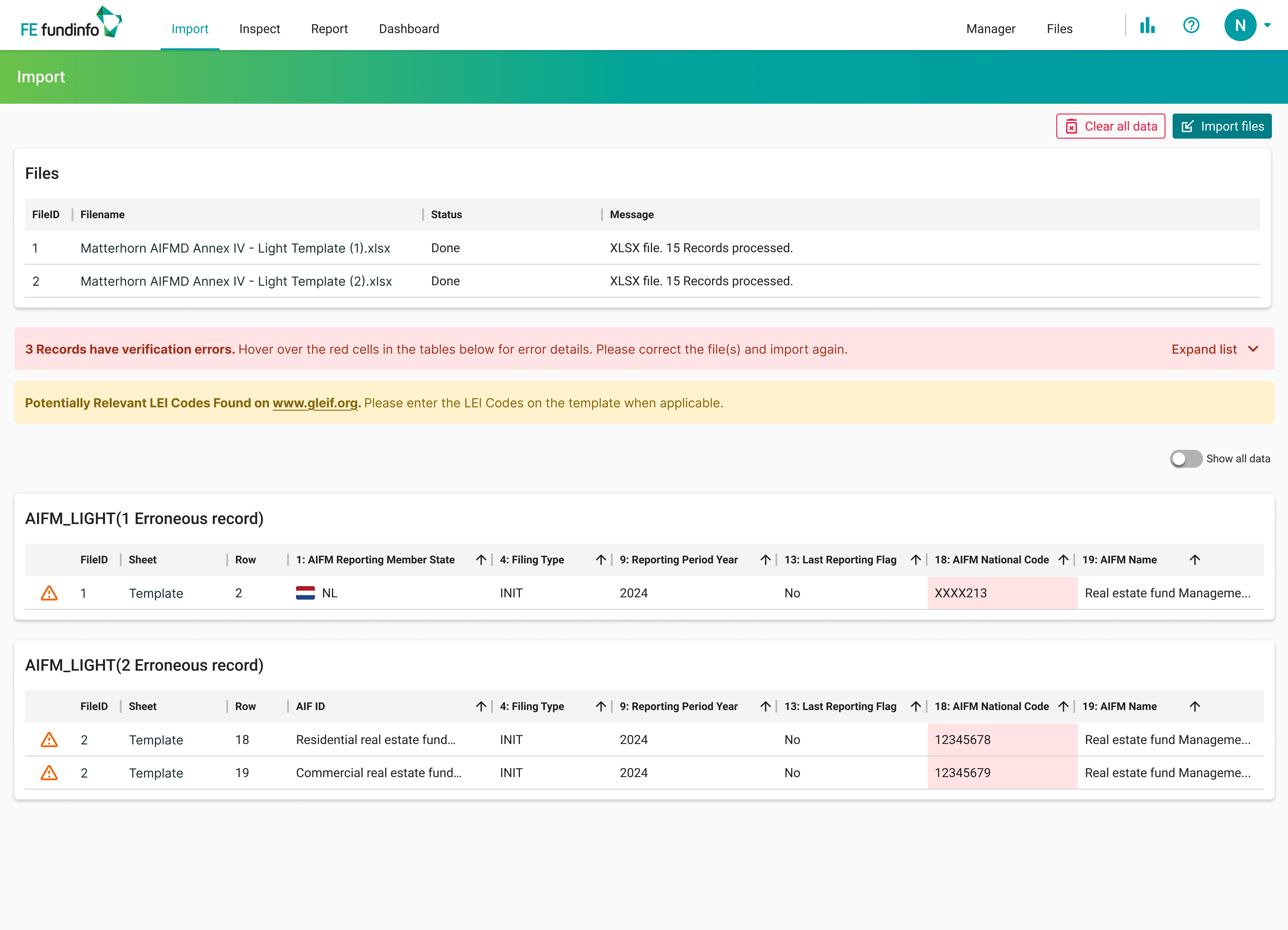Image resolution: width=1288 pixels, height=930 pixels.
Task: Click the Message column header
Action: point(631,215)
